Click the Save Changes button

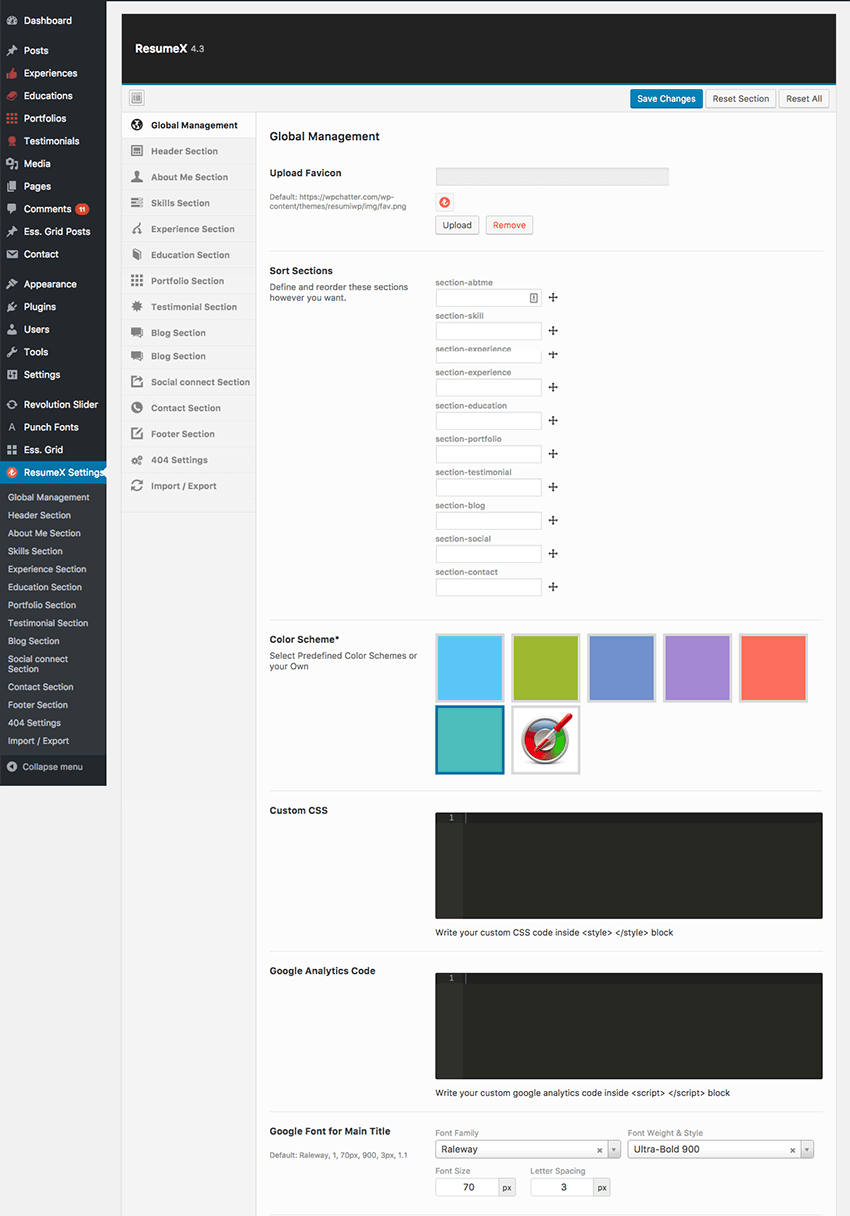click(x=666, y=99)
